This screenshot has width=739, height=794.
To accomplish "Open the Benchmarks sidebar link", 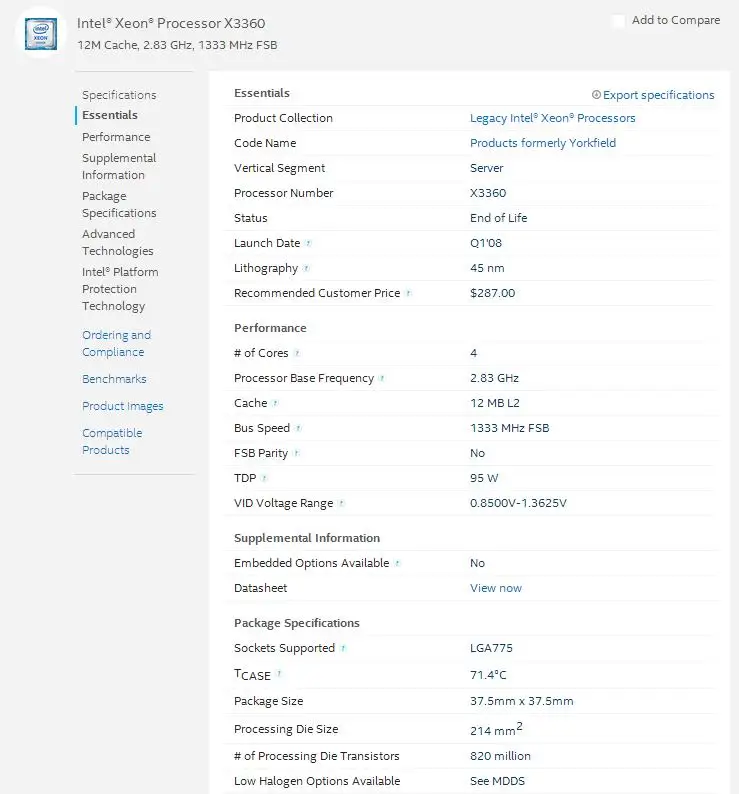I will tap(114, 379).
